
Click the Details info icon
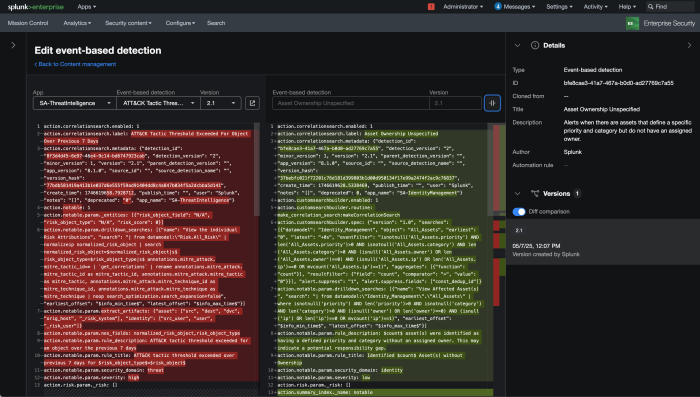click(x=535, y=45)
